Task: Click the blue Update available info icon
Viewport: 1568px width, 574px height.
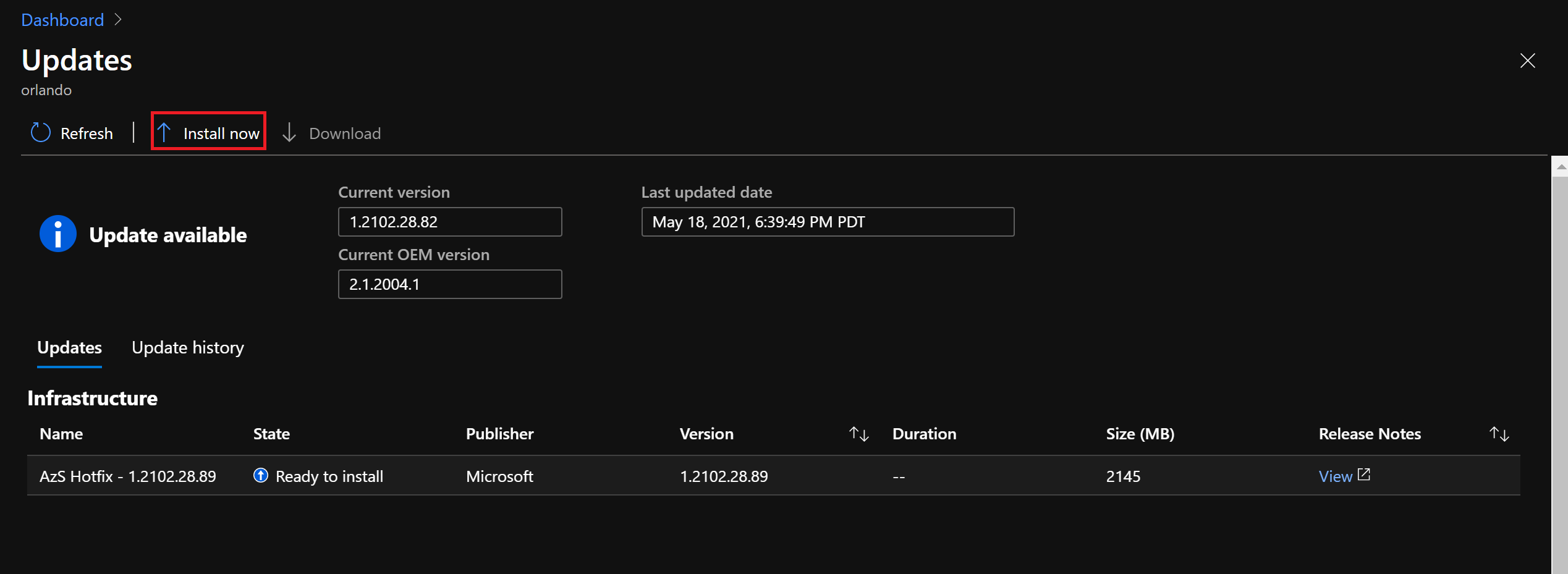Action: 58,234
